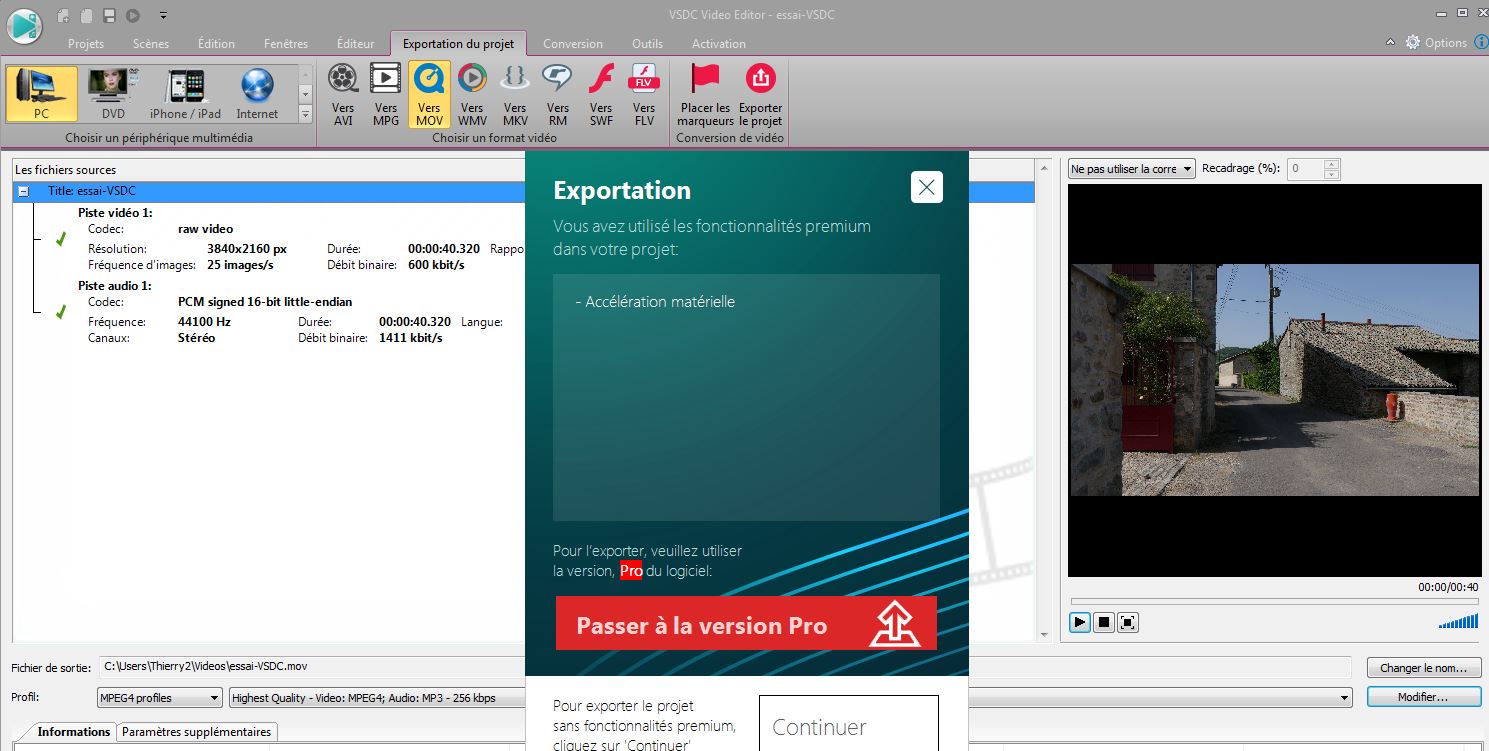Select the iPhone / iPad device option
This screenshot has height=751, width=1489.
(185, 94)
